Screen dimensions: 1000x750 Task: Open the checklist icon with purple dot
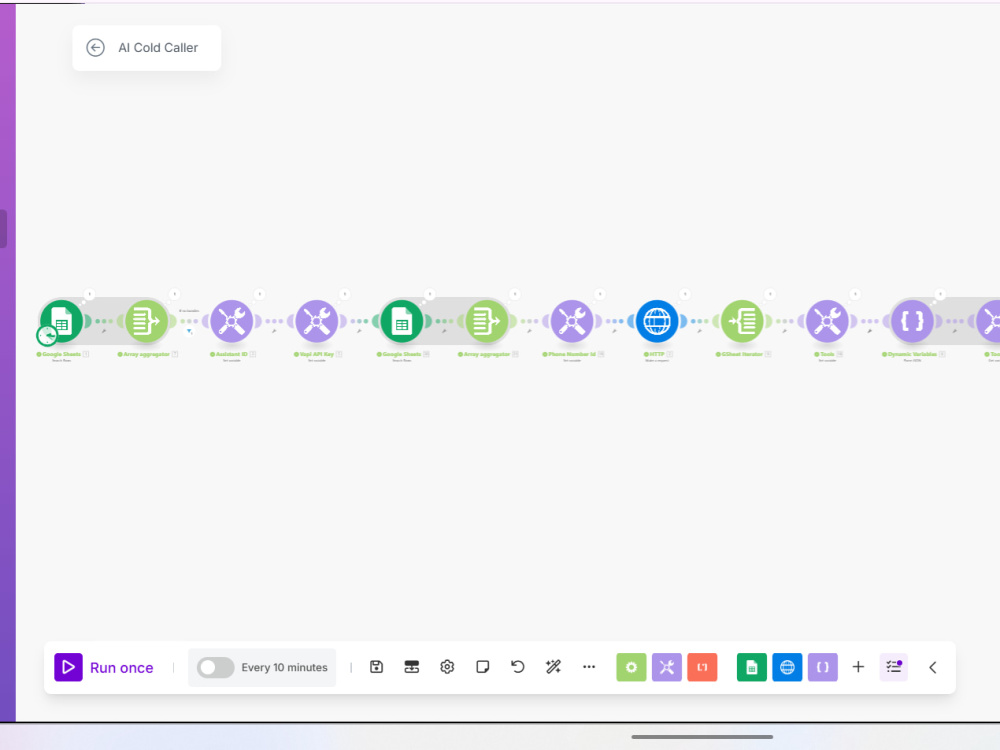(893, 667)
